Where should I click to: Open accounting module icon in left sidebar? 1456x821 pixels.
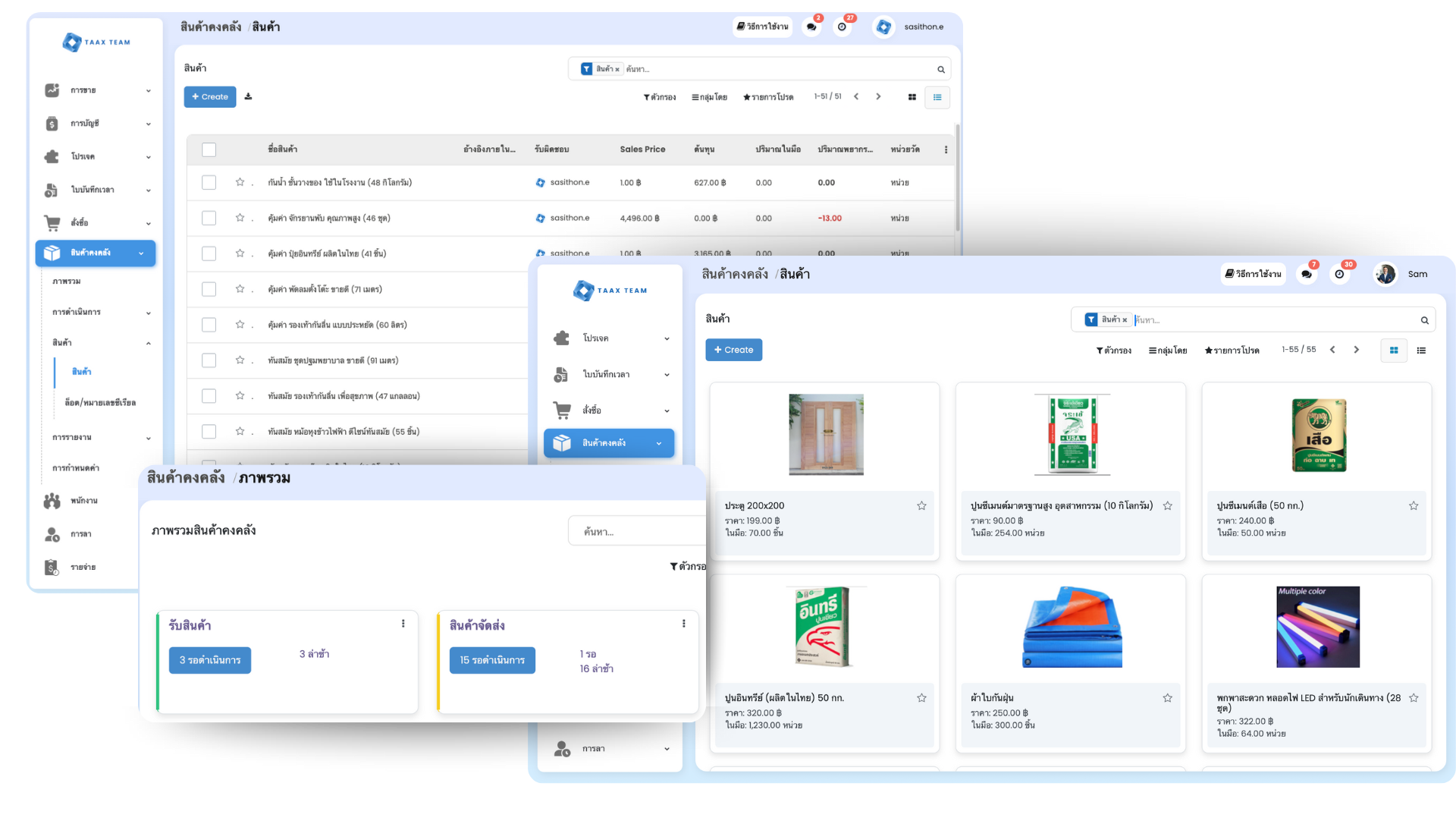pyautogui.click(x=52, y=124)
